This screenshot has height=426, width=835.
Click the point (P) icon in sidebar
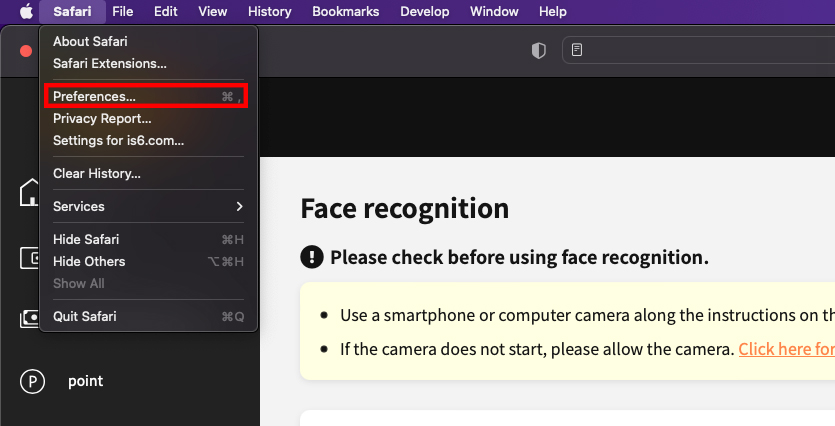tap(32, 381)
